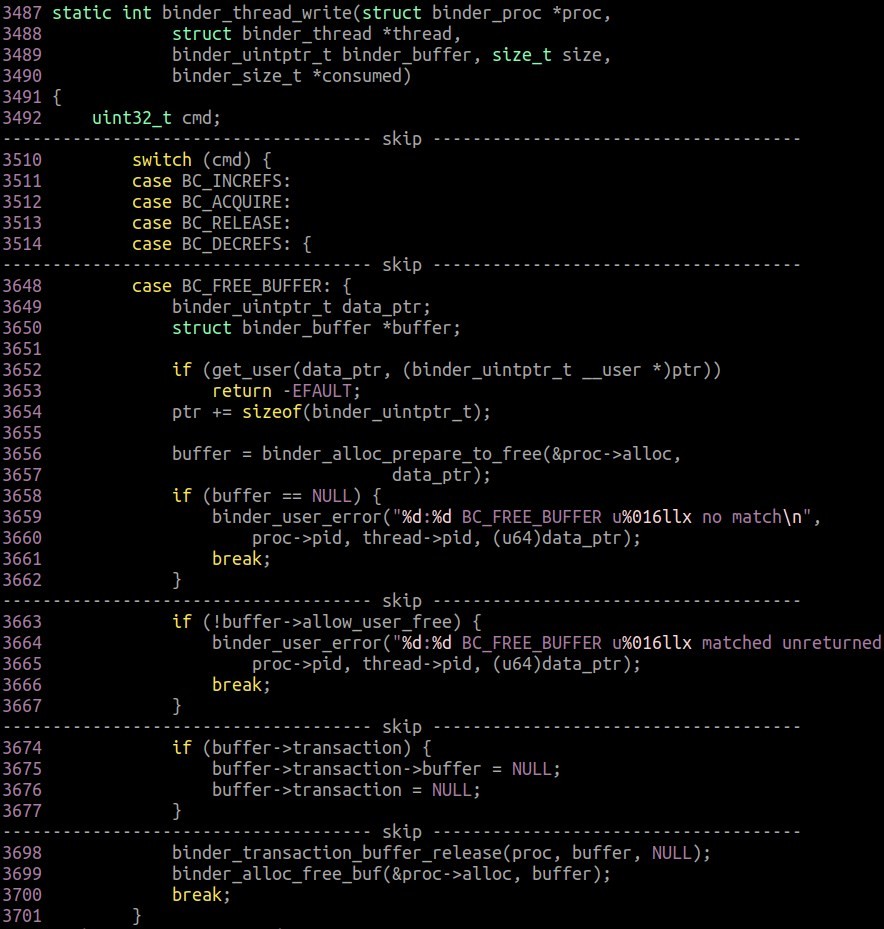Click 'ptr += sizeof(binder_uintptr_t);' line
The width and height of the screenshot is (884, 929).
[x=331, y=412]
